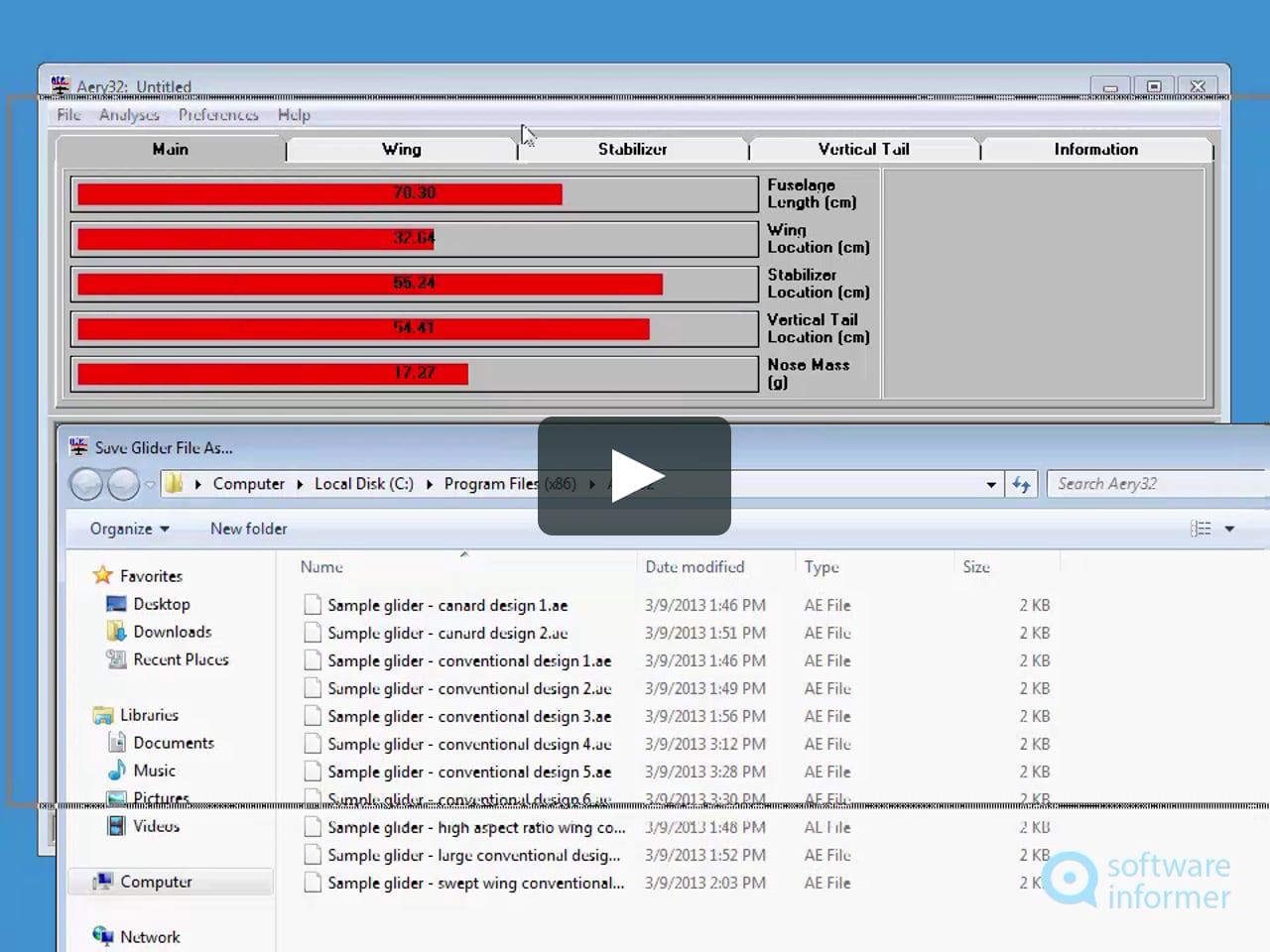
Task: Open Documents library in the navigation pane
Action: 174,743
